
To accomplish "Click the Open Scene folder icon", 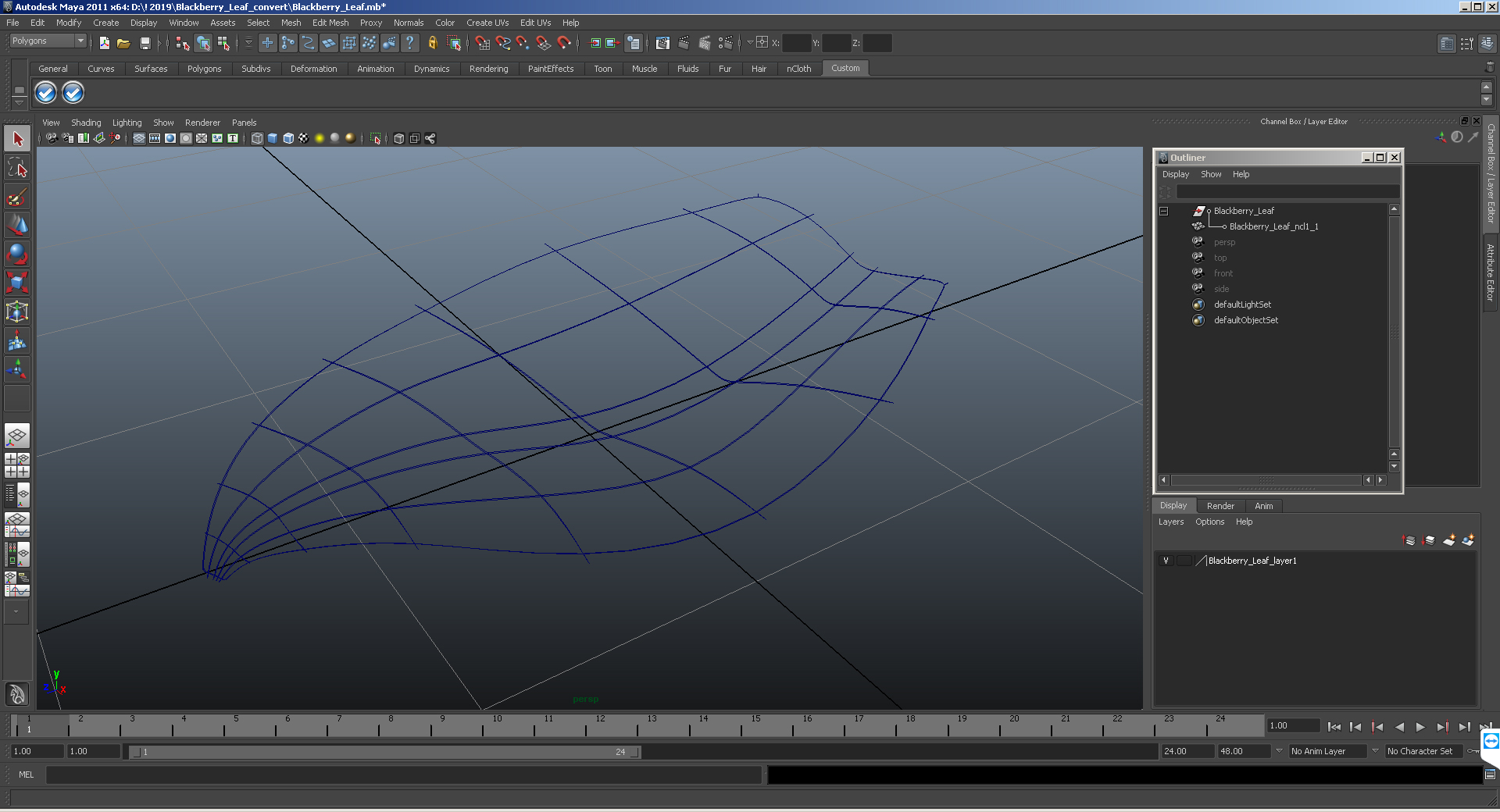I will click(123, 43).
